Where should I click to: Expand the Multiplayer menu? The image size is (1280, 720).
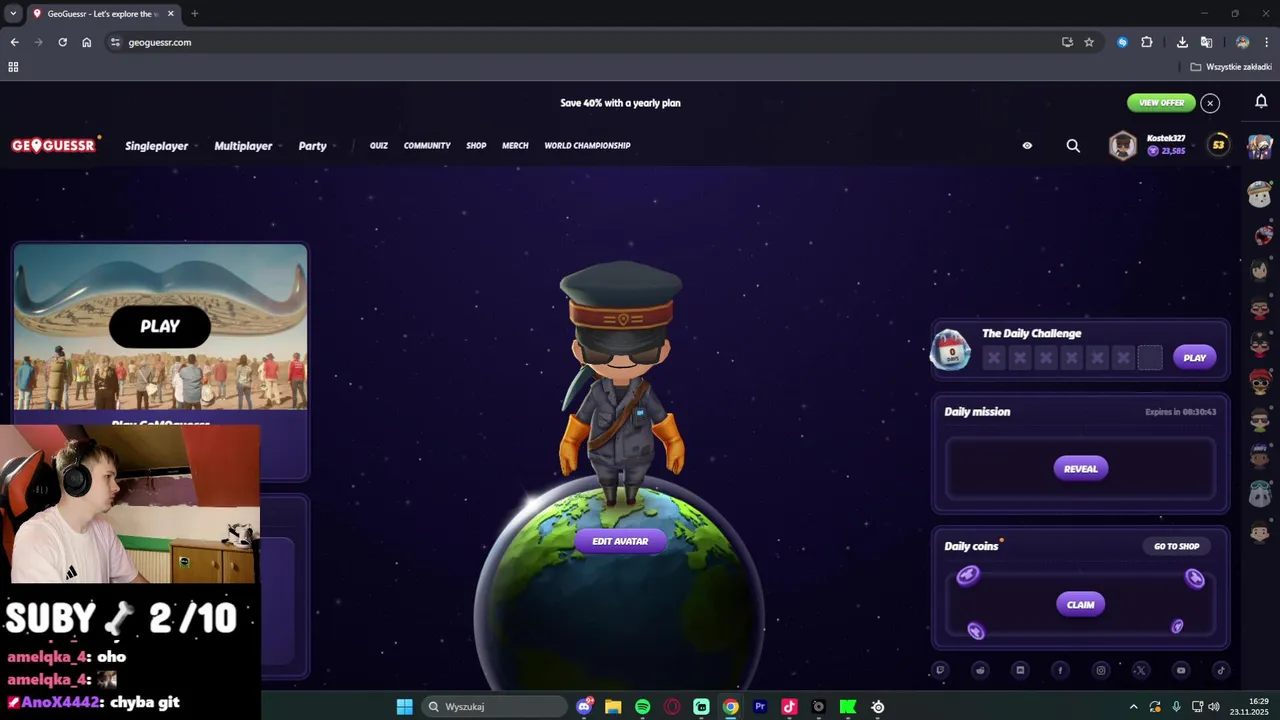click(247, 146)
